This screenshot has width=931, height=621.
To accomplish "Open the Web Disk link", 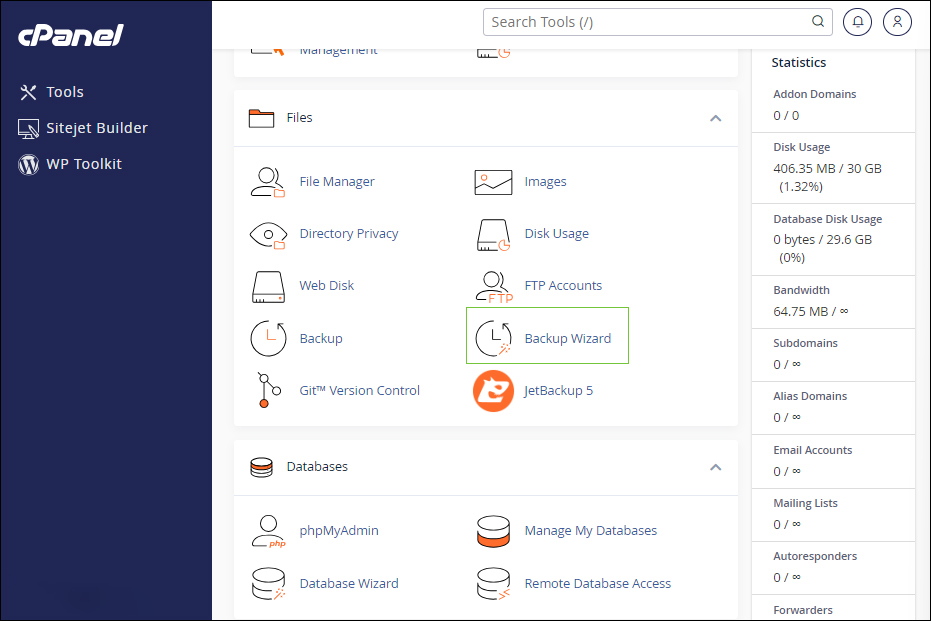I will tap(327, 286).
